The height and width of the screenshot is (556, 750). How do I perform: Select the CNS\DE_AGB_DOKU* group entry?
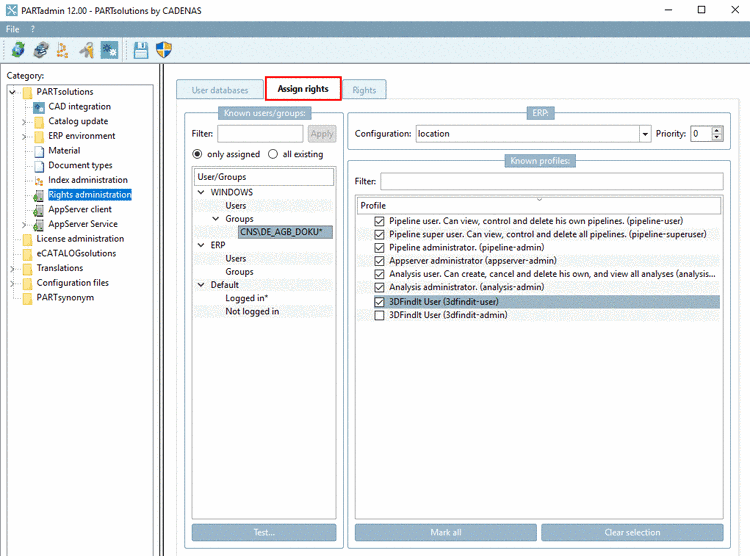click(285, 232)
